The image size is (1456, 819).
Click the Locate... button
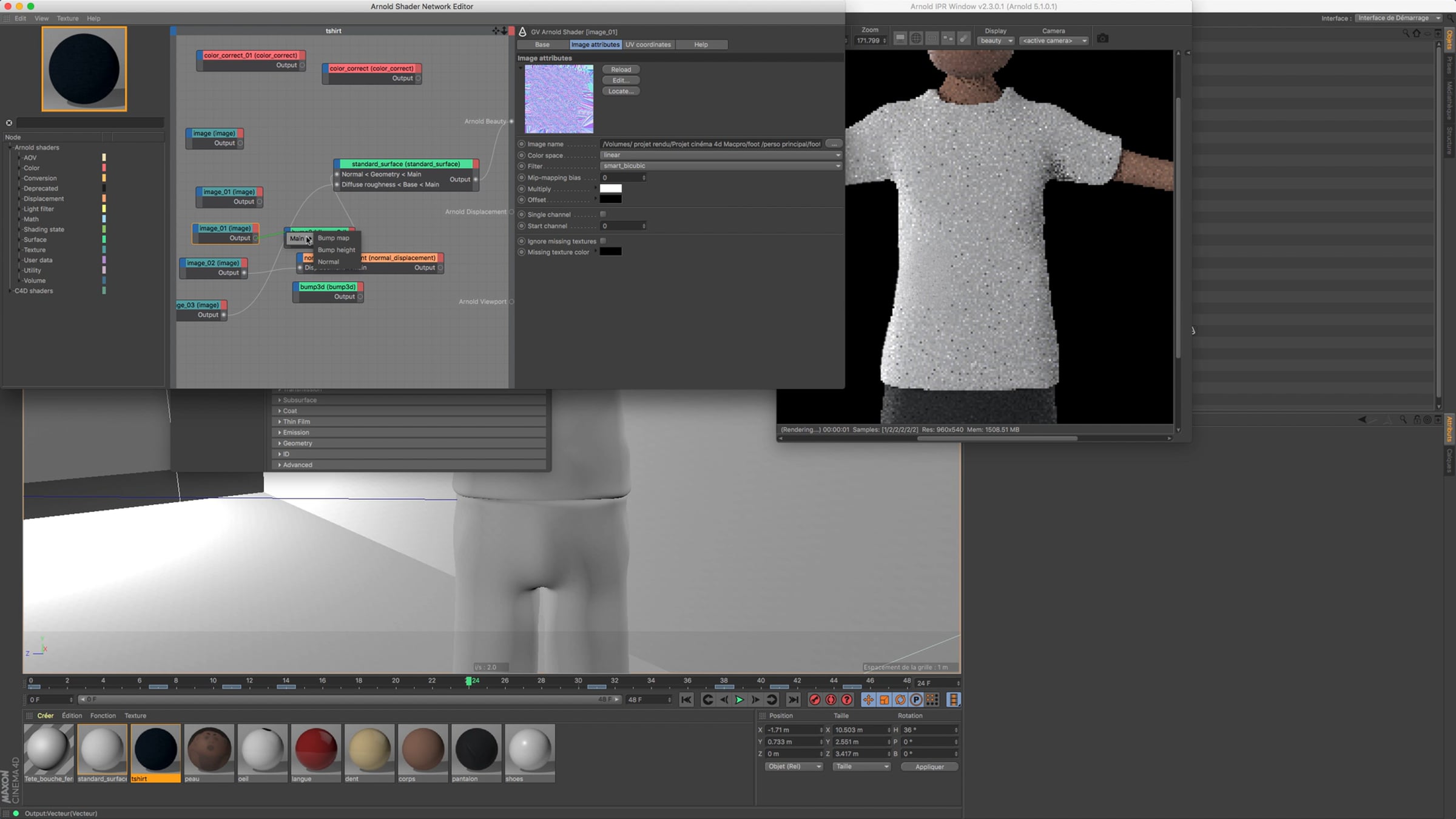point(621,91)
